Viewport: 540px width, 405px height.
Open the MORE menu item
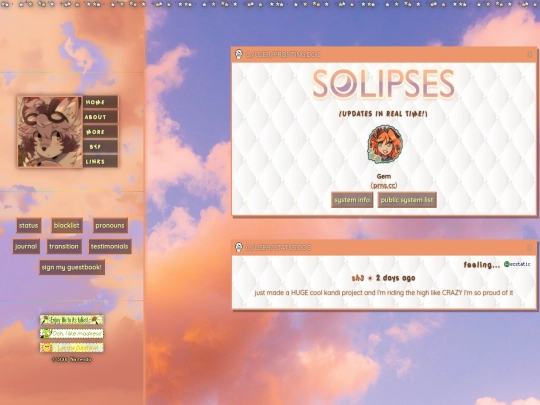(101, 132)
